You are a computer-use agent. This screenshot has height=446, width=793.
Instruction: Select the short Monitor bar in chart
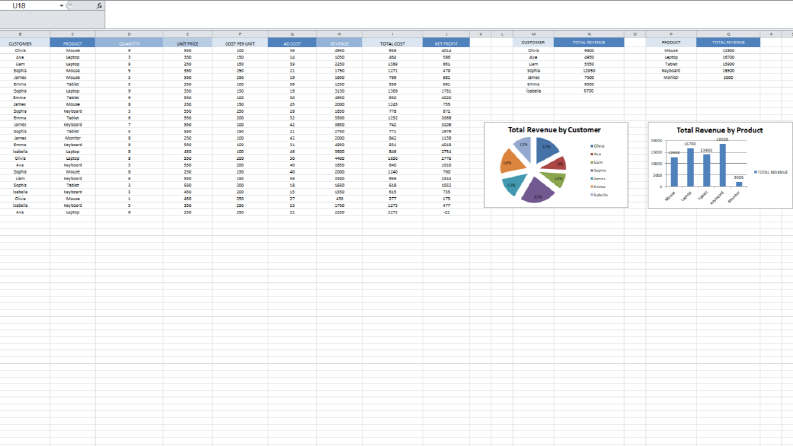coord(739,184)
